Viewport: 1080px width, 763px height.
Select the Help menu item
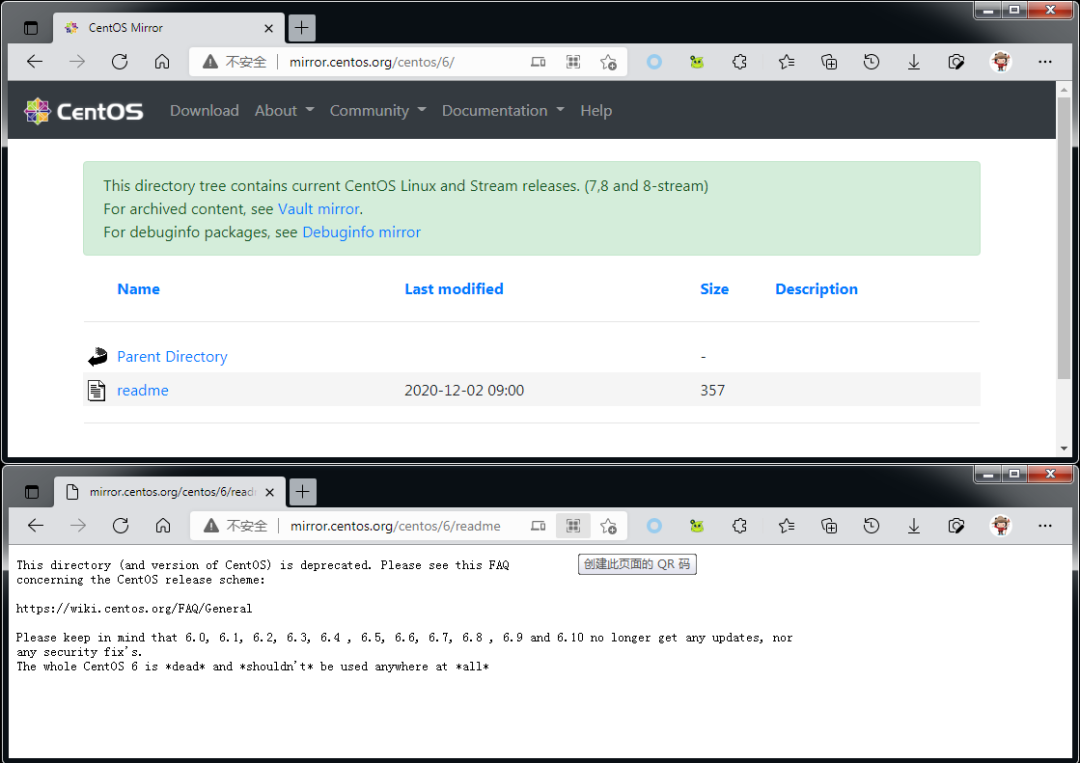(596, 111)
